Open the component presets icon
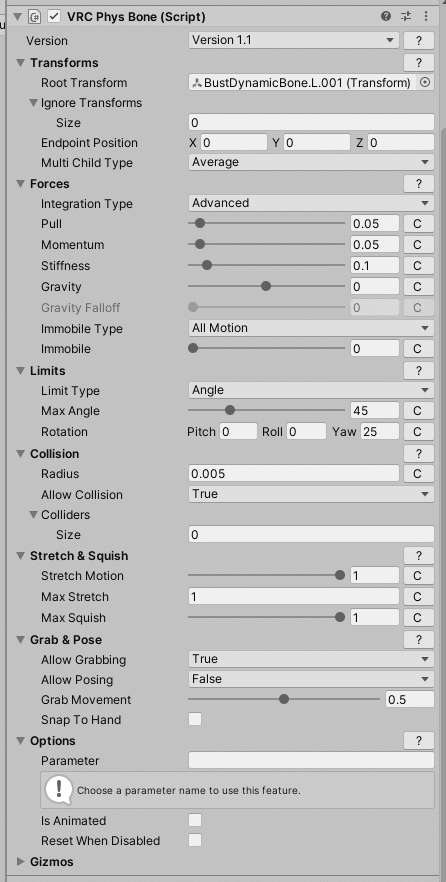This screenshot has height=882, width=446. (406, 16)
